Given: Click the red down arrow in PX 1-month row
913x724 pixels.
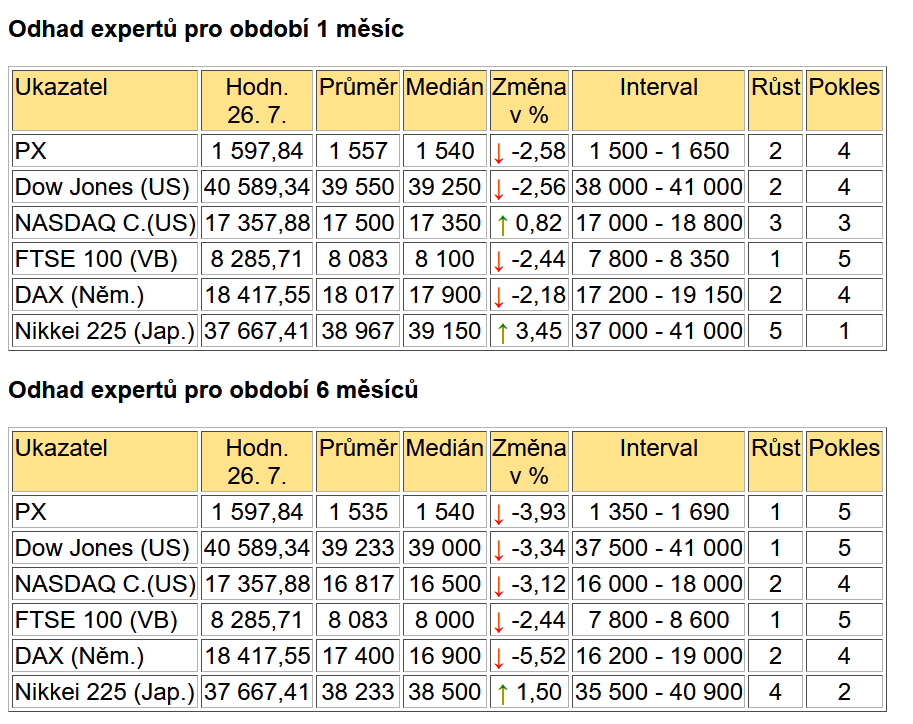Looking at the screenshot, I should click(498, 153).
